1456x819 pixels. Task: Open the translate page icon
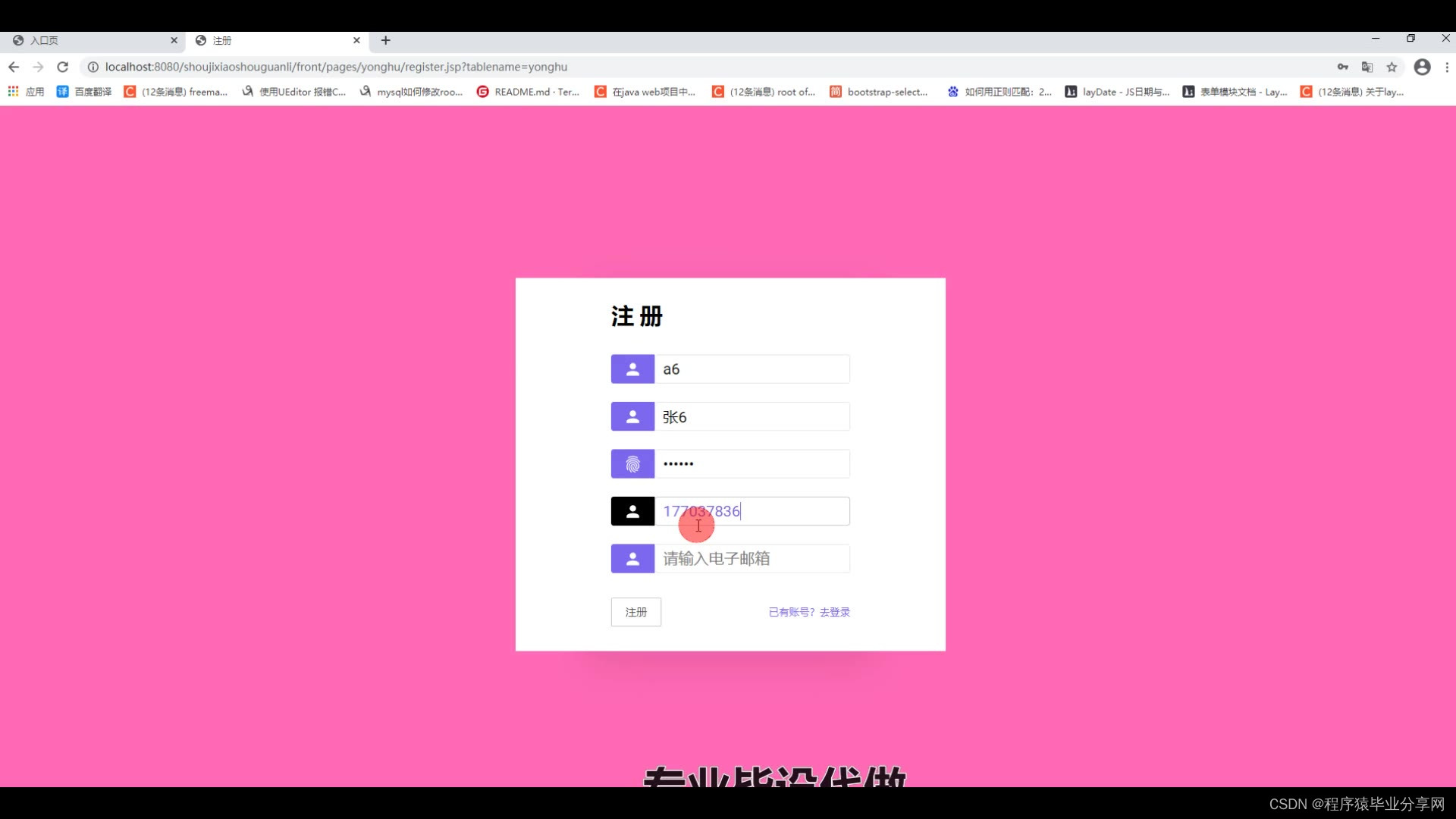click(1367, 67)
